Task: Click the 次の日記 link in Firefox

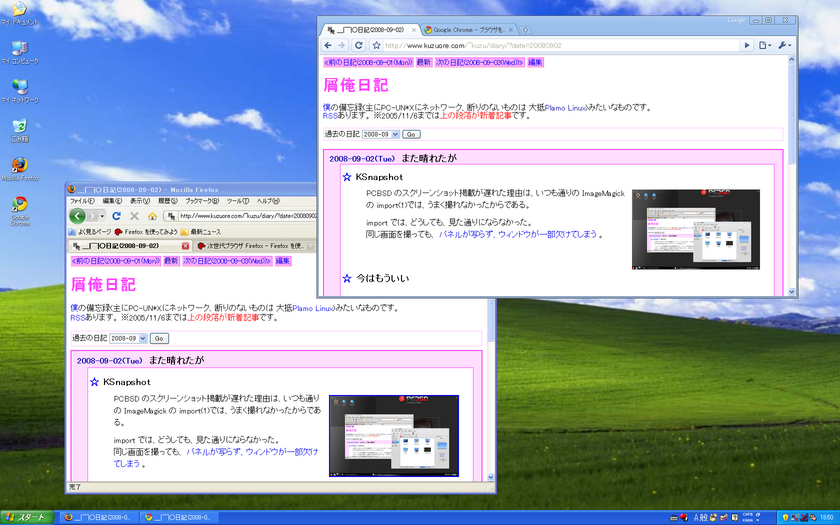Action: coord(227,261)
